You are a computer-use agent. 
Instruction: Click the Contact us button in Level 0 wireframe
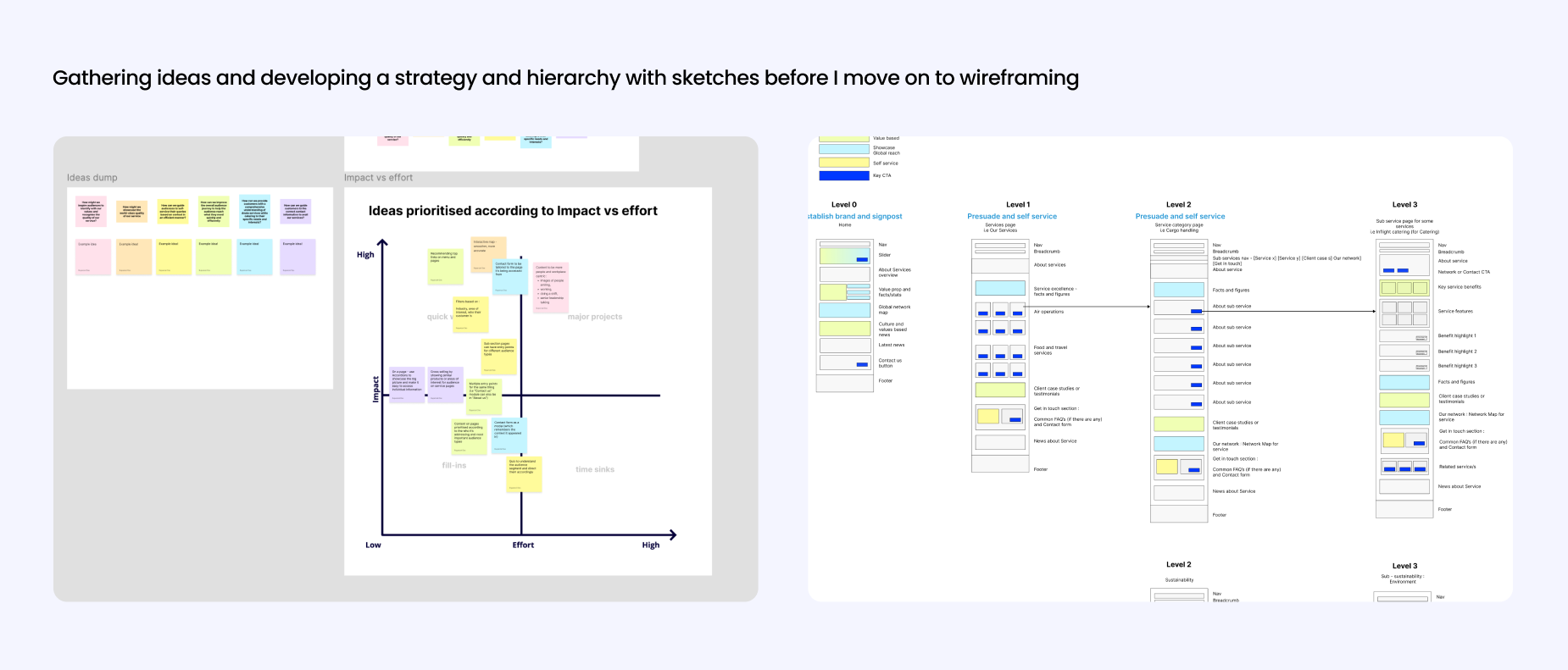click(x=862, y=364)
